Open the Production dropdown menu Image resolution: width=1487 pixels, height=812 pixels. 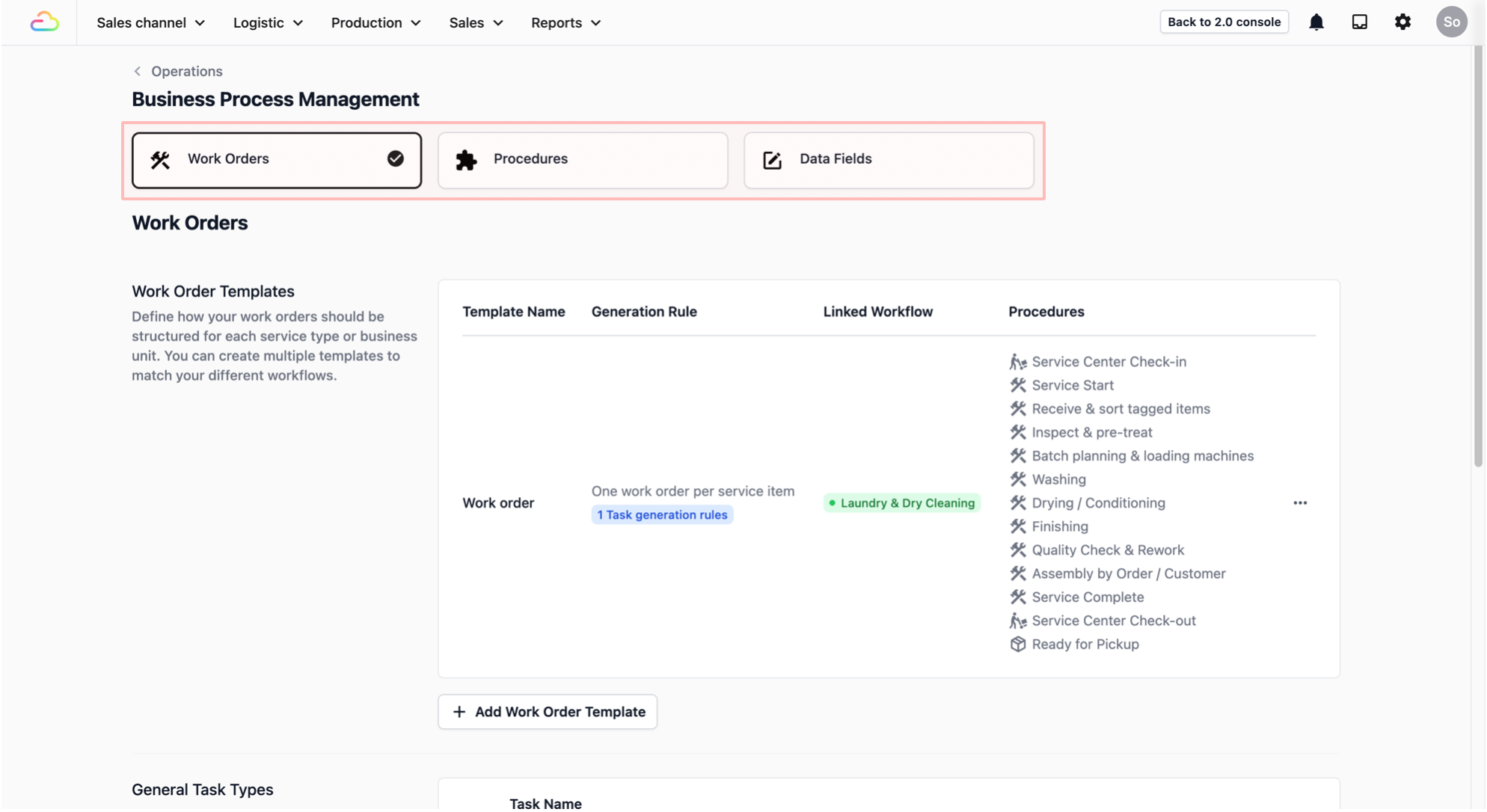375,22
